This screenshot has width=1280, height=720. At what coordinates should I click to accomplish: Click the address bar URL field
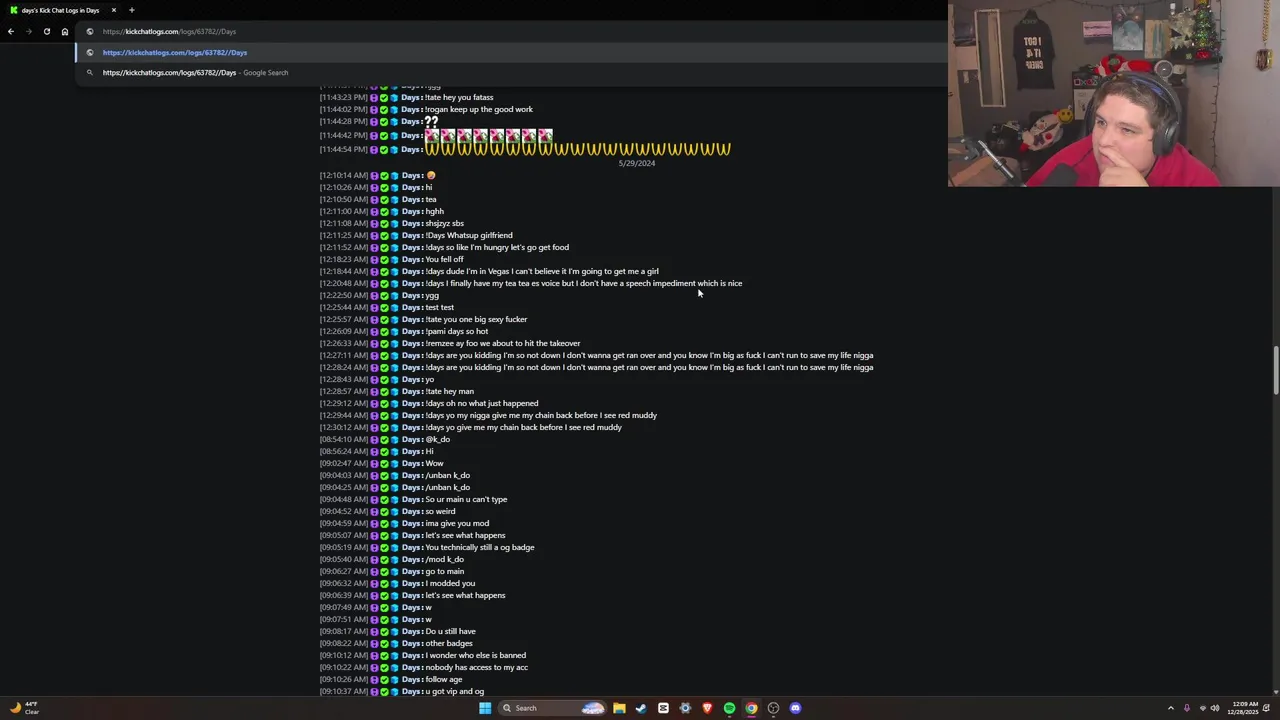(x=510, y=31)
